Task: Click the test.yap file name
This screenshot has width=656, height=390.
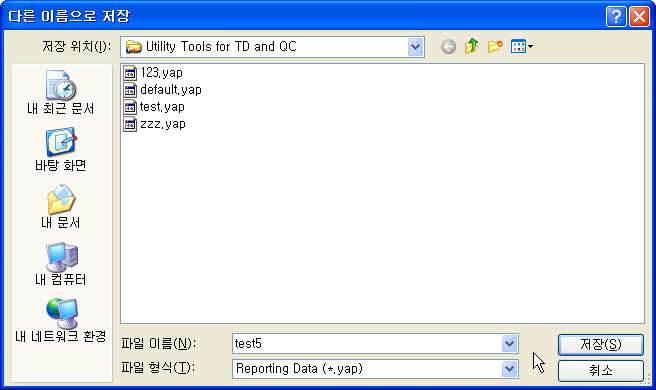Action: pos(162,107)
